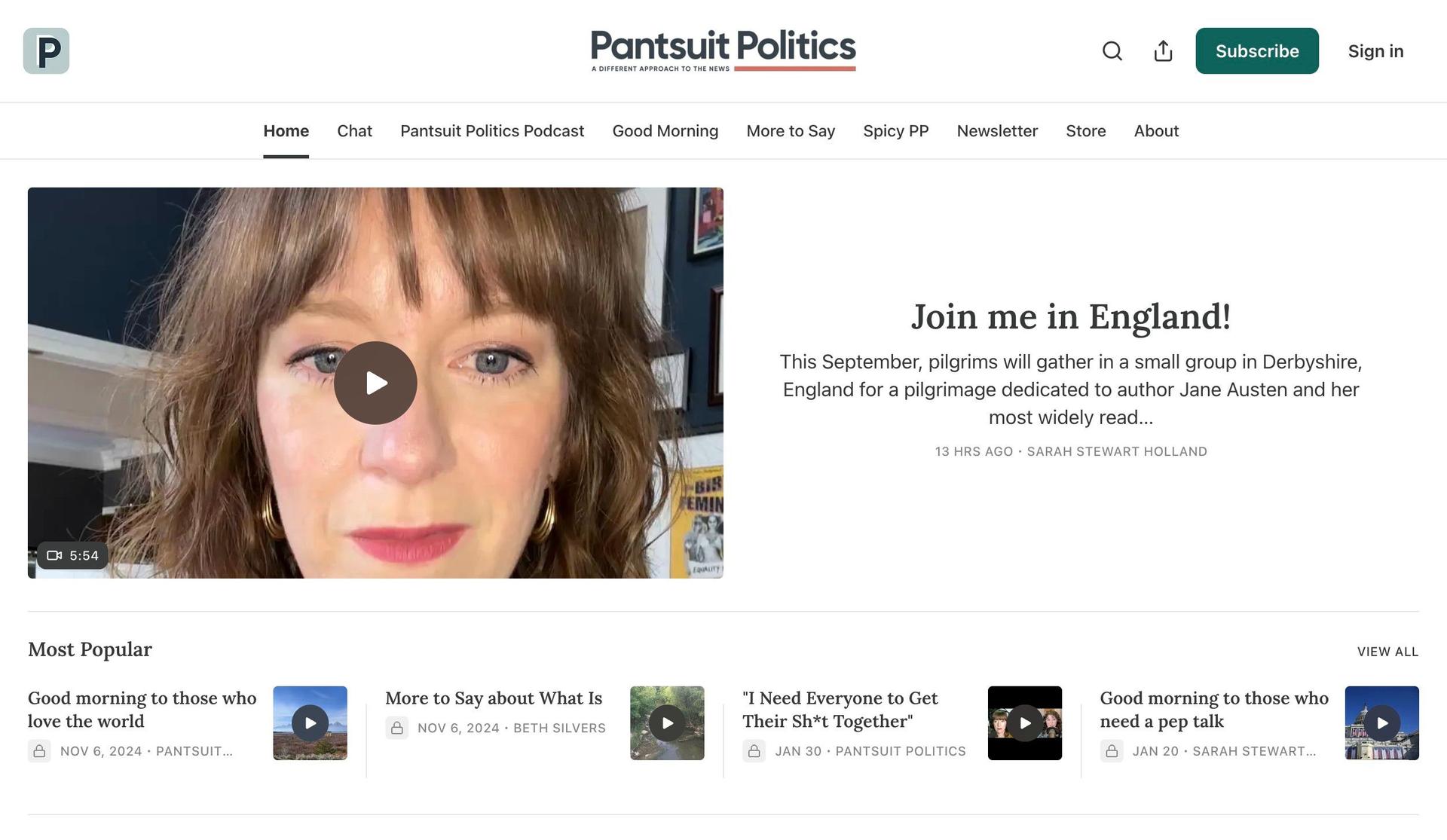Click lock icon beside Jan 30 Pantsuit Politics
This screenshot has height=840, width=1447.
point(754,751)
